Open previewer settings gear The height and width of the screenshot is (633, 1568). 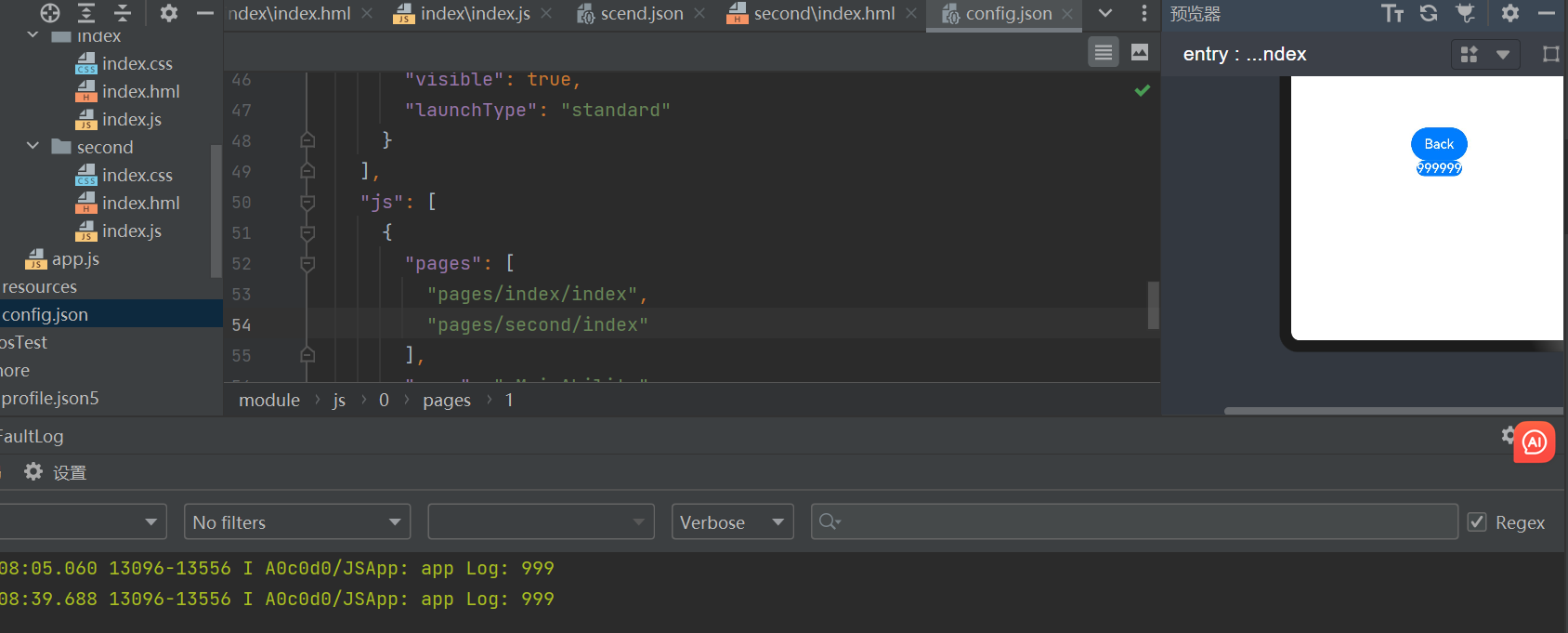tap(1510, 13)
